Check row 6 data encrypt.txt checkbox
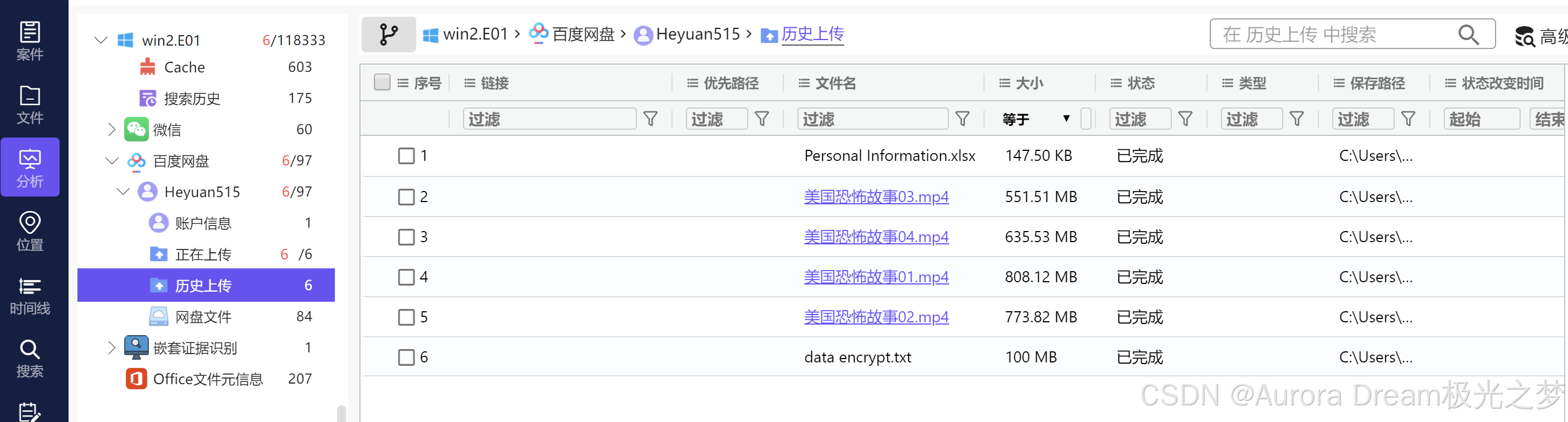The width and height of the screenshot is (1568, 422). [x=406, y=357]
